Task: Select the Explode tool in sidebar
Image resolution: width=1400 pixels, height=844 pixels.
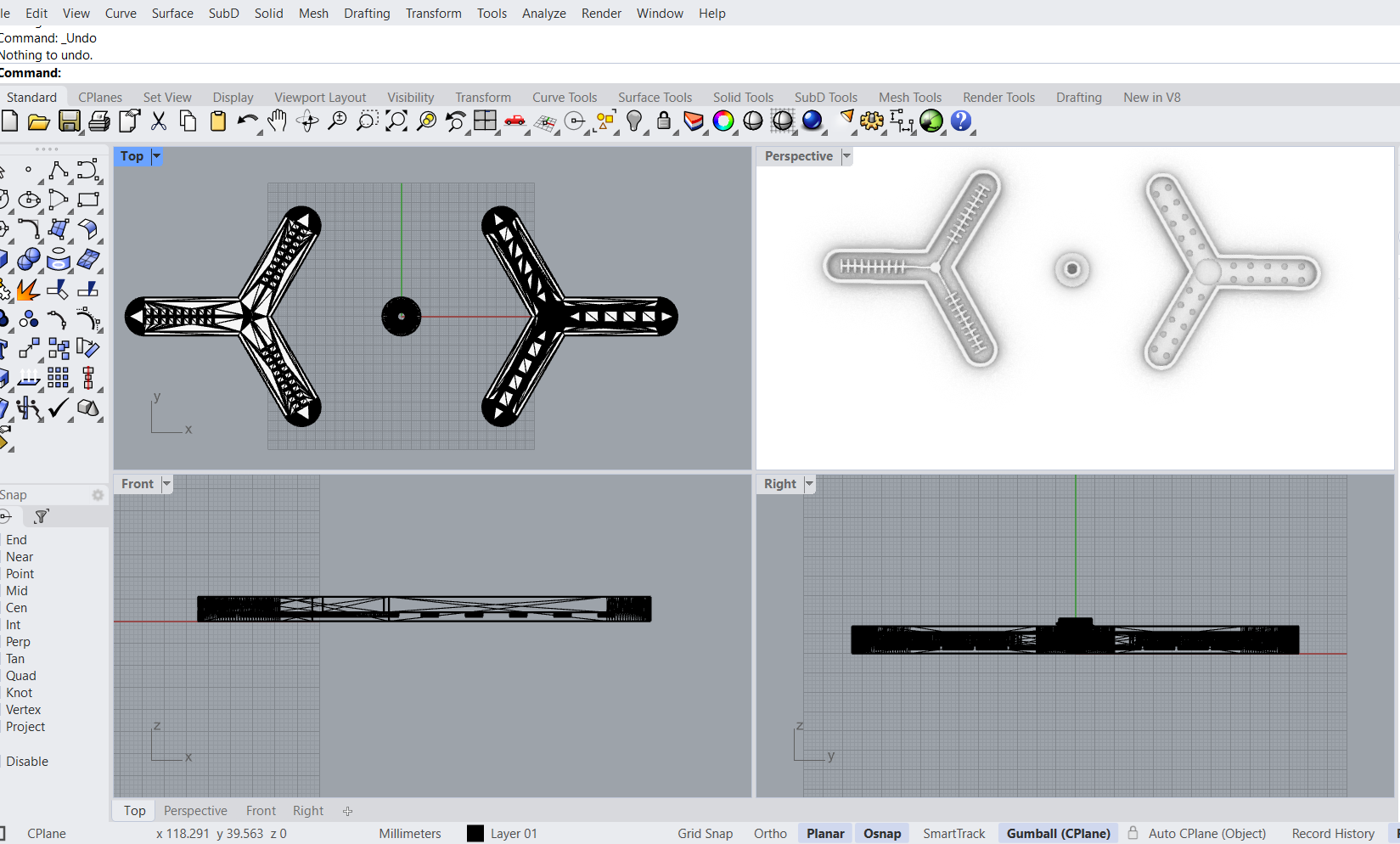Action: [27, 290]
